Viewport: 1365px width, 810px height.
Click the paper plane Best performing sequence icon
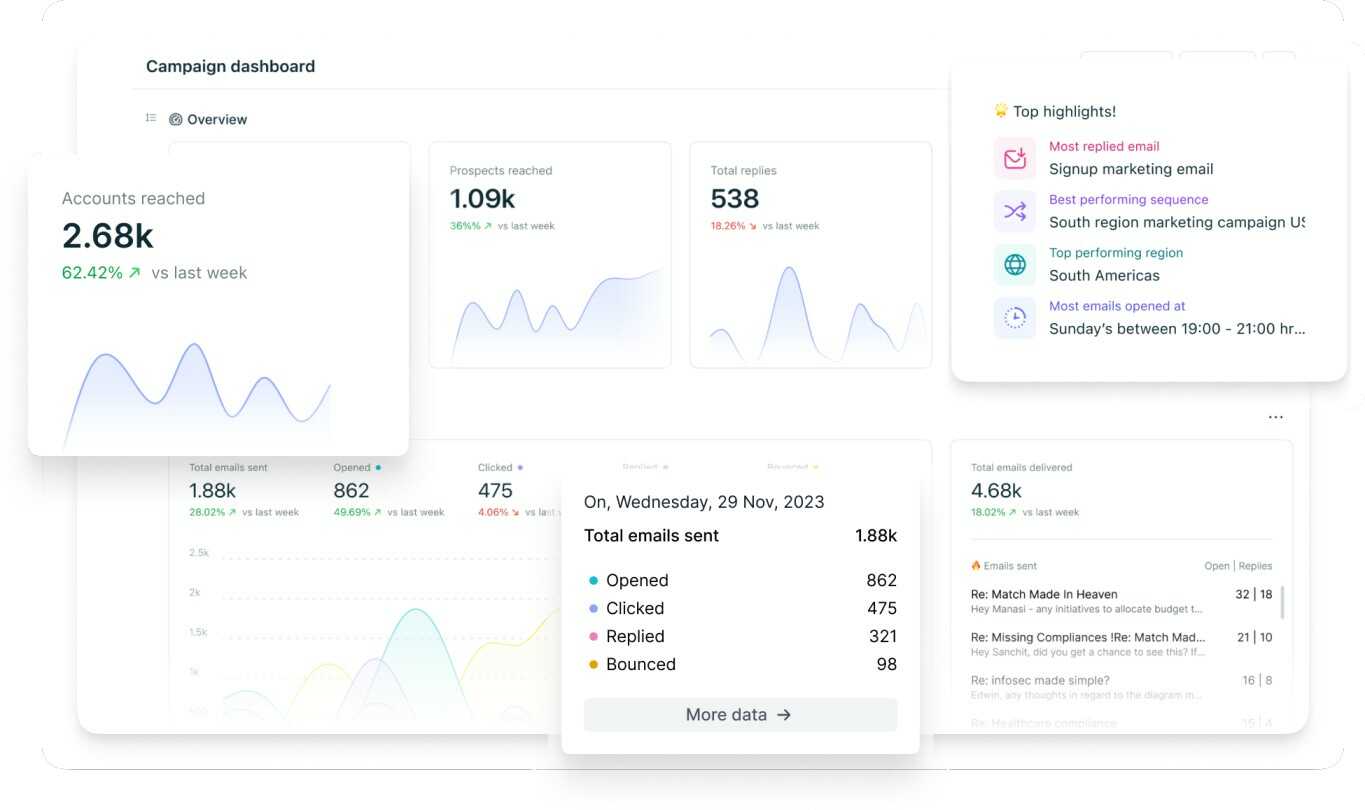[x=1014, y=211]
